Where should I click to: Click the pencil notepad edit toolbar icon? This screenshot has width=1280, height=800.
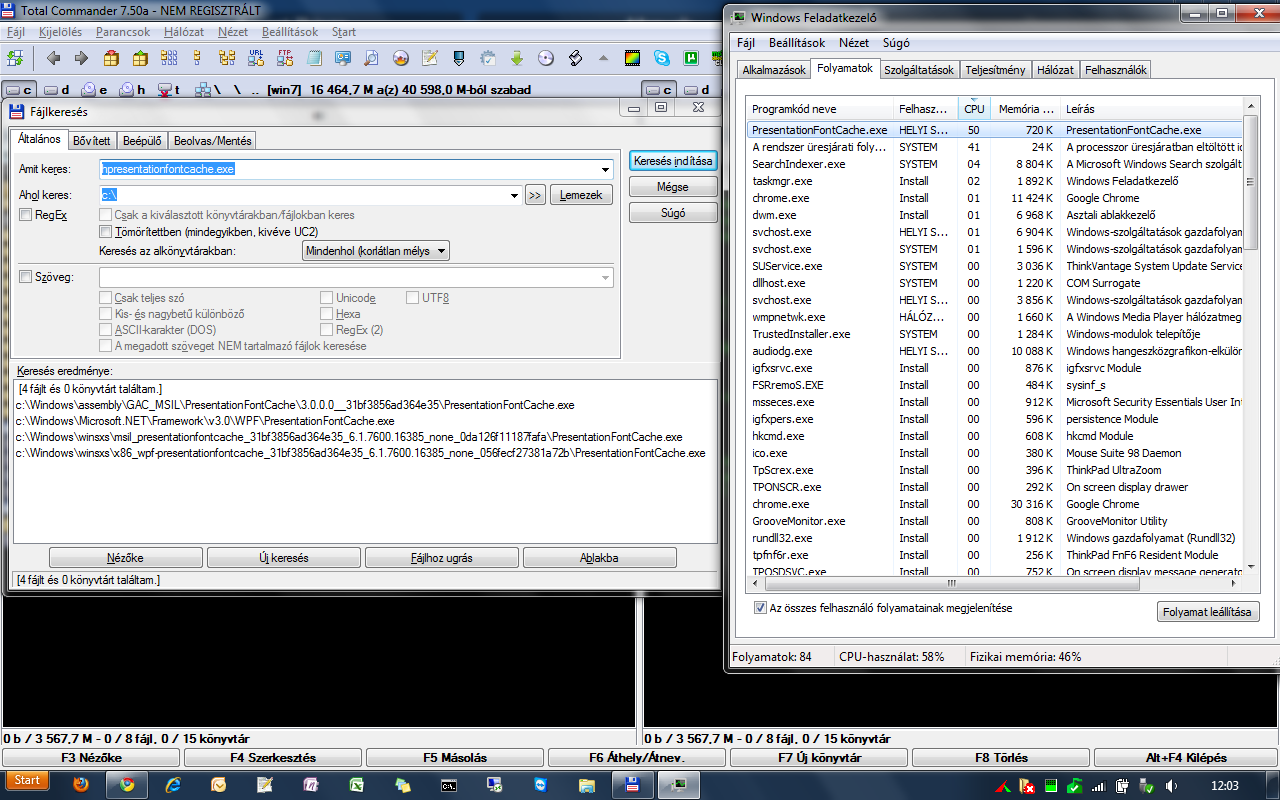point(430,58)
